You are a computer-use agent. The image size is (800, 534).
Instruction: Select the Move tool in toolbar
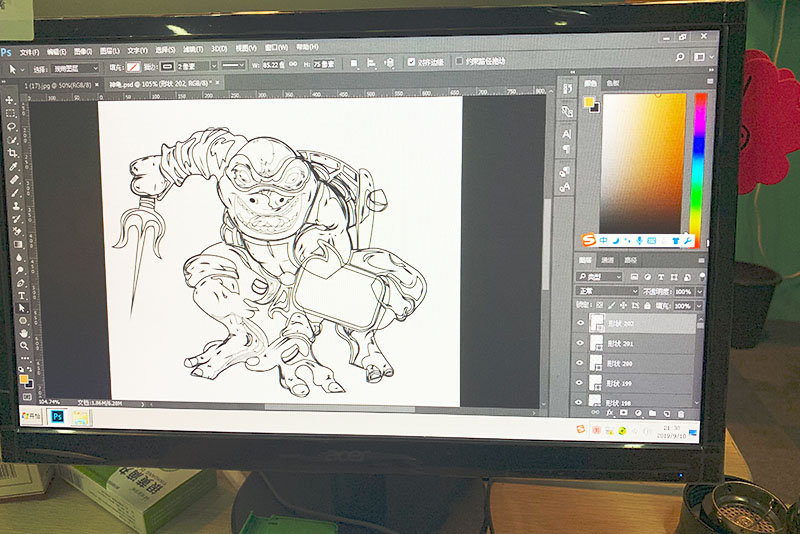pos(10,100)
